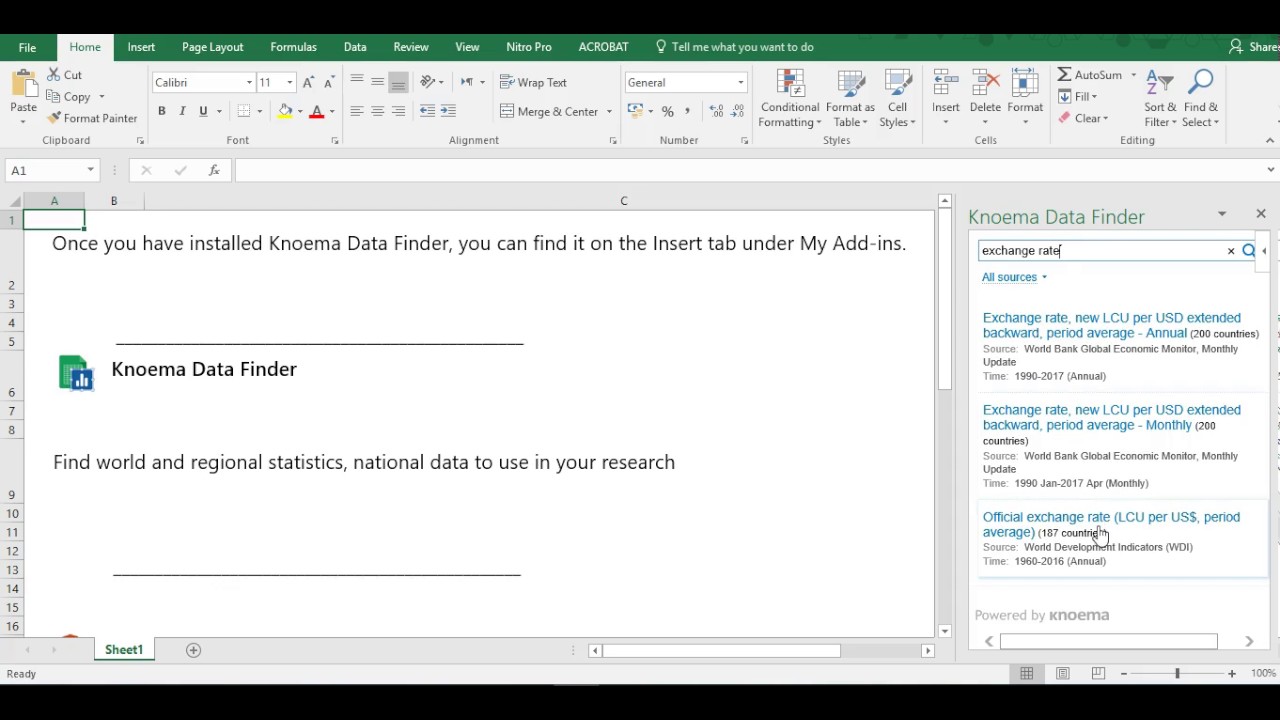The image size is (1280, 720).
Task: Open Exchange rate Monthly dataset link
Action: pyautogui.click(x=1112, y=417)
